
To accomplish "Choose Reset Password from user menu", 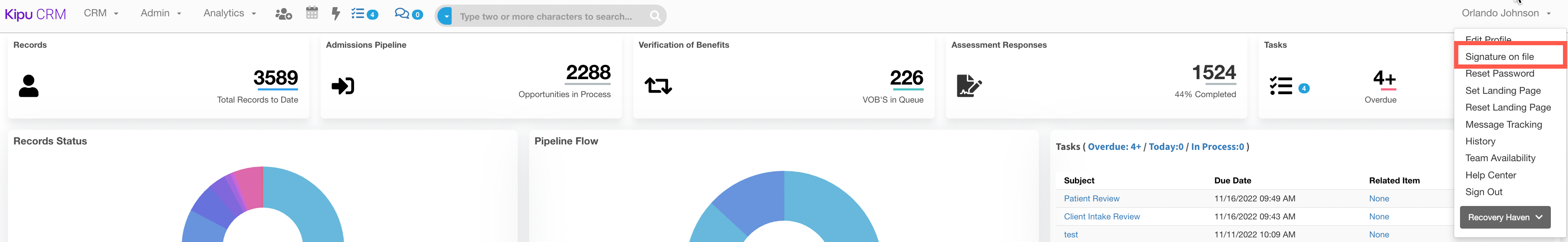I will click(1499, 74).
